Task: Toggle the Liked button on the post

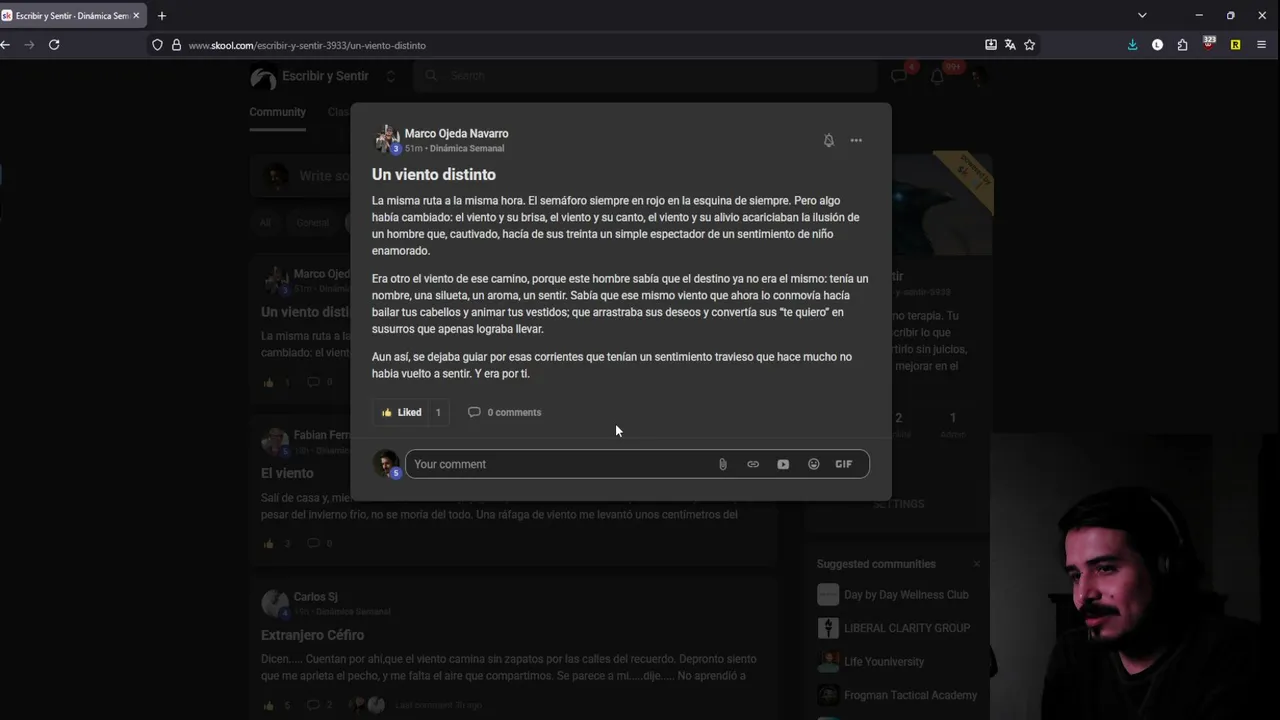Action: 401,412
